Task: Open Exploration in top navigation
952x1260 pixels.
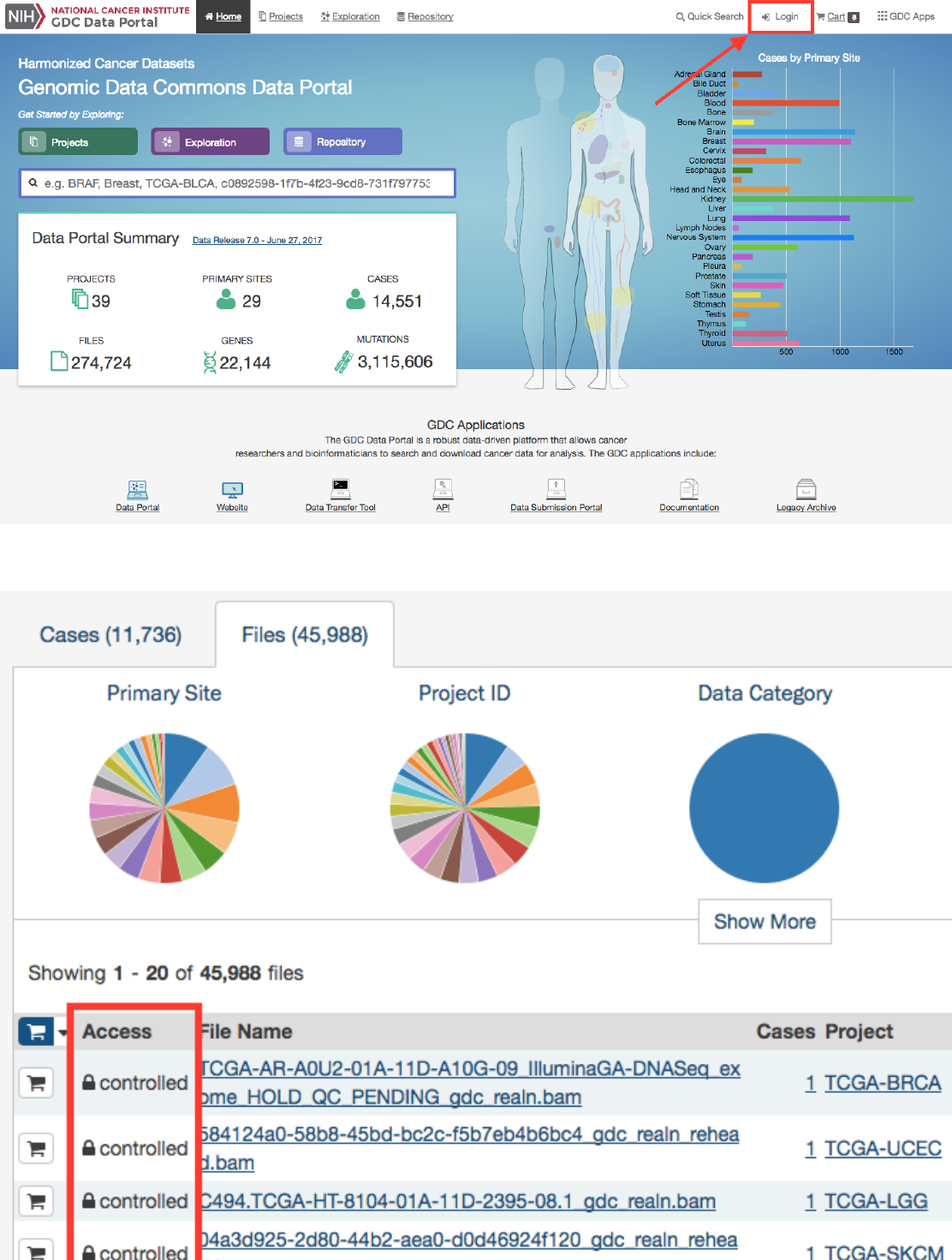Action: (x=350, y=16)
